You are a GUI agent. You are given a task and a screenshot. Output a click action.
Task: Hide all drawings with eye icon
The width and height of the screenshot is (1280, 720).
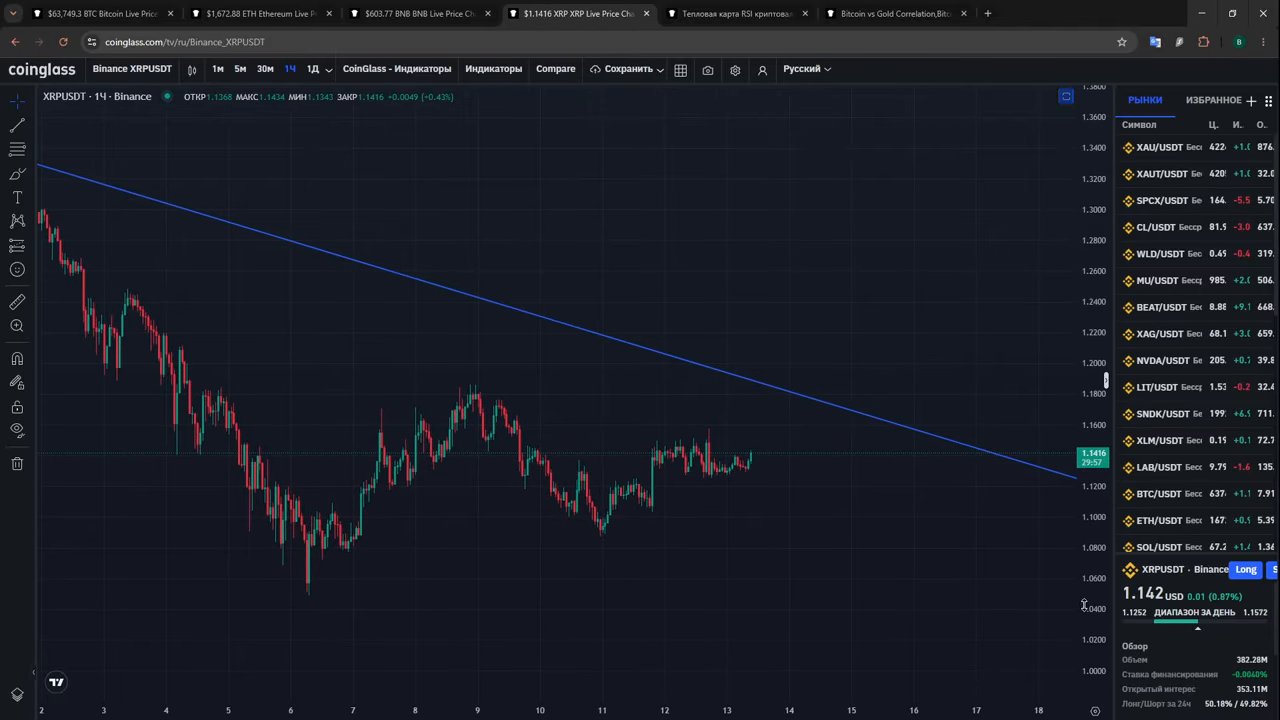[17, 430]
